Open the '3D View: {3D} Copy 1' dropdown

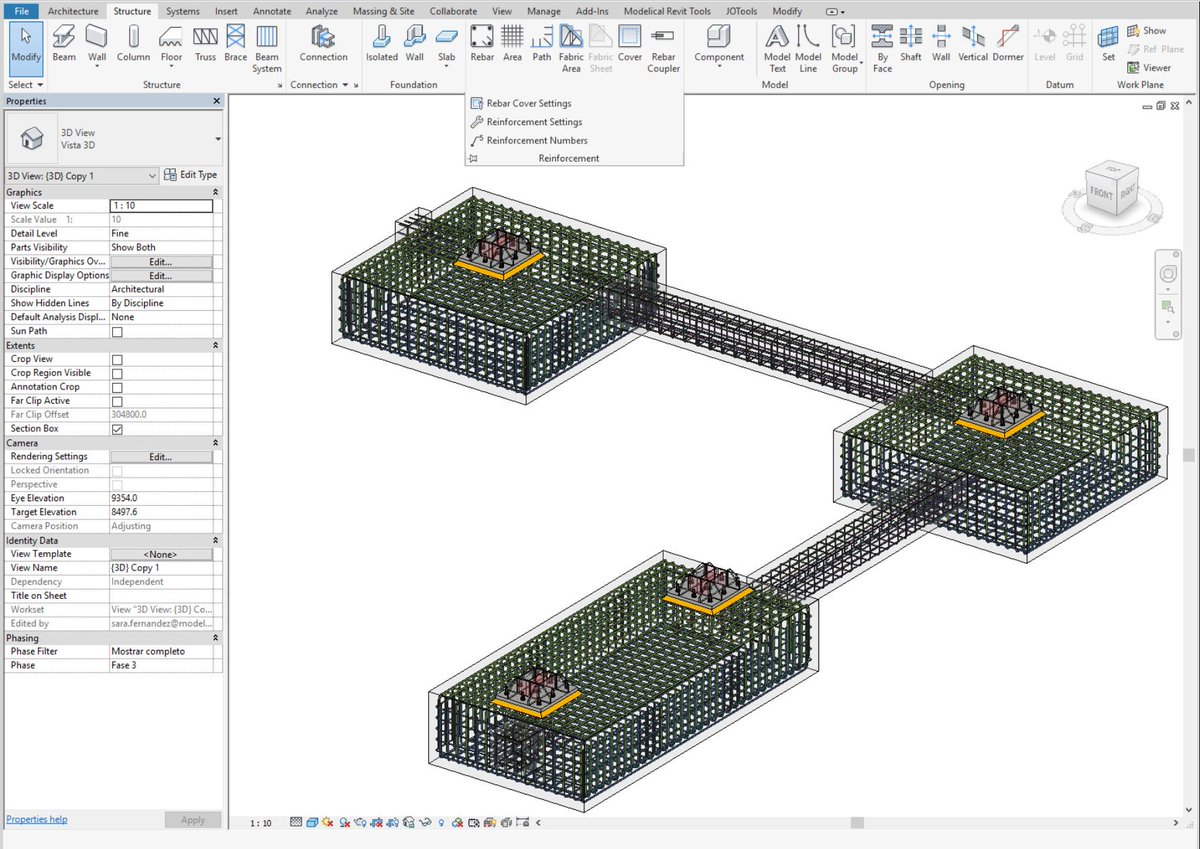tap(82, 175)
